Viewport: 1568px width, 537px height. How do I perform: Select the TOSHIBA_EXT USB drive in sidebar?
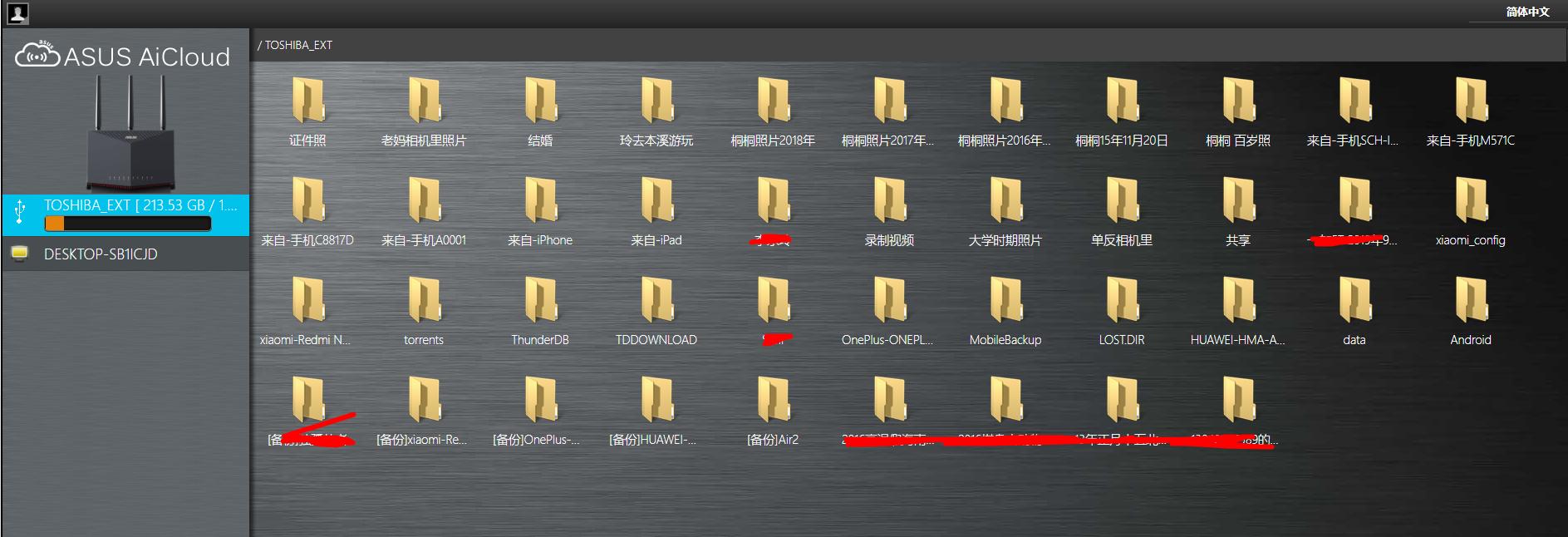pos(125,215)
